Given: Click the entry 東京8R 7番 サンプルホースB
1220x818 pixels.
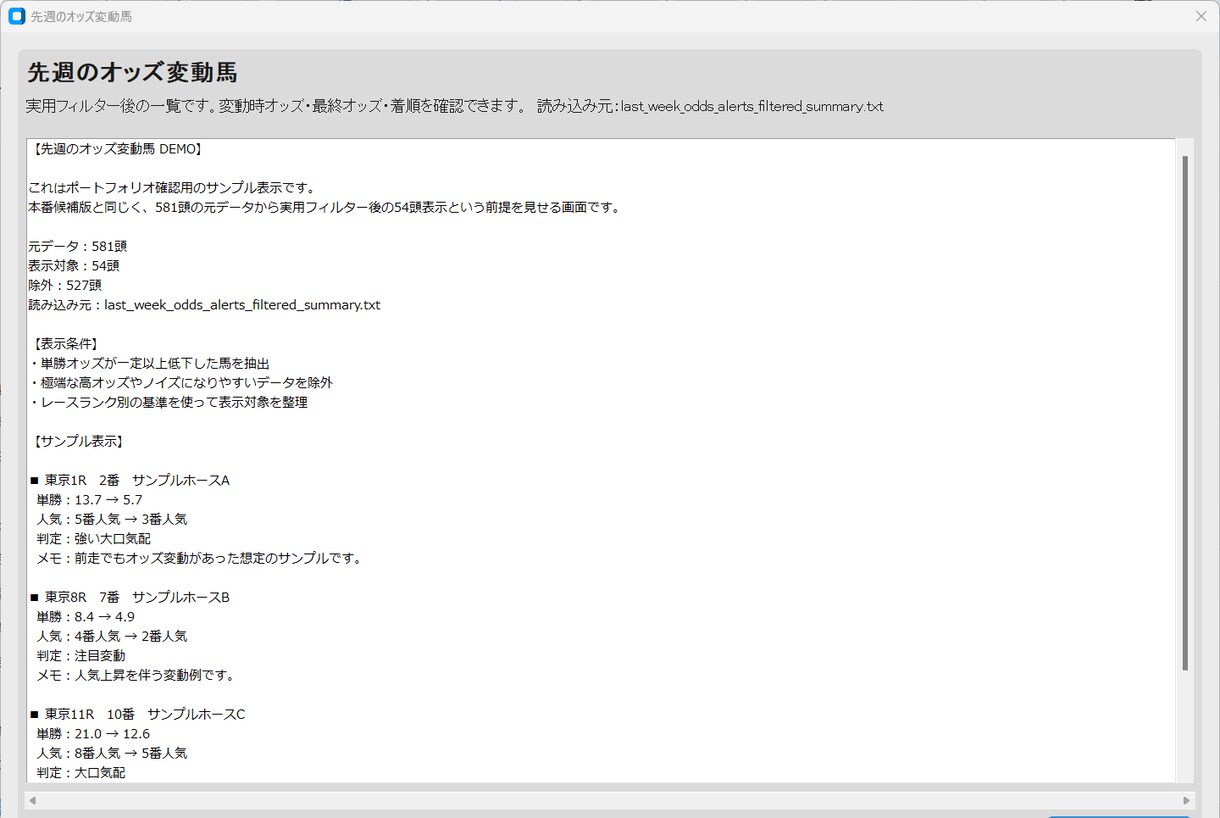Looking at the screenshot, I should pyautogui.click(x=130, y=597).
